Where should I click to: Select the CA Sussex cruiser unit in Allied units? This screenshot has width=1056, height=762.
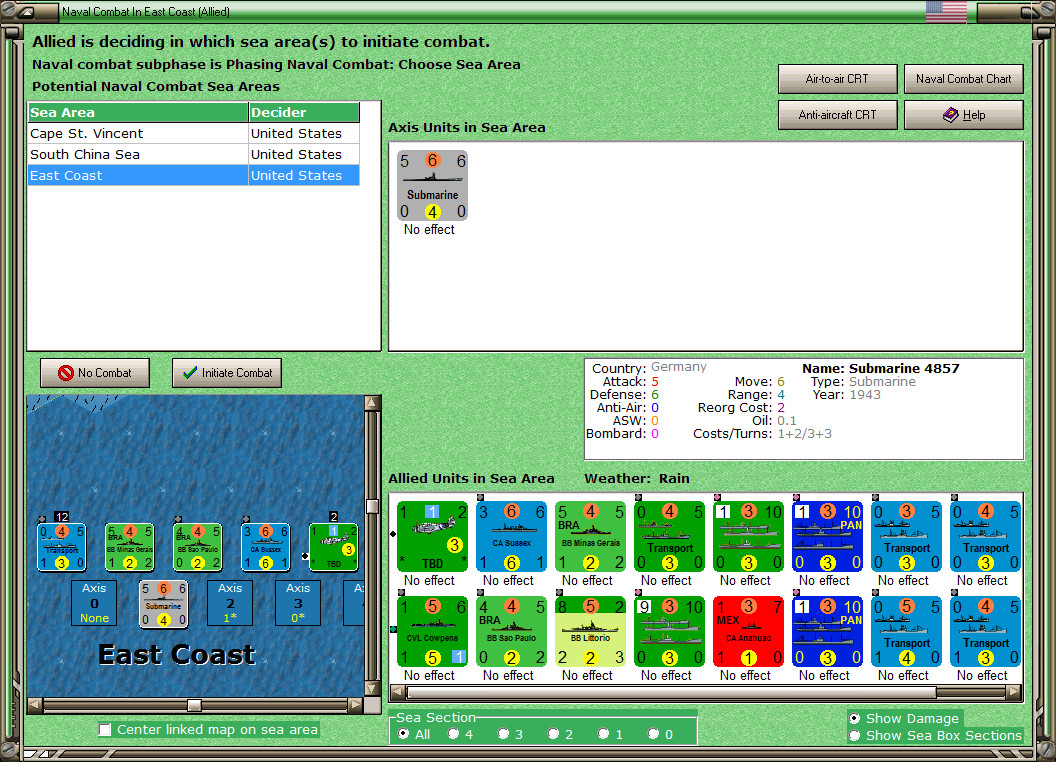tap(511, 536)
